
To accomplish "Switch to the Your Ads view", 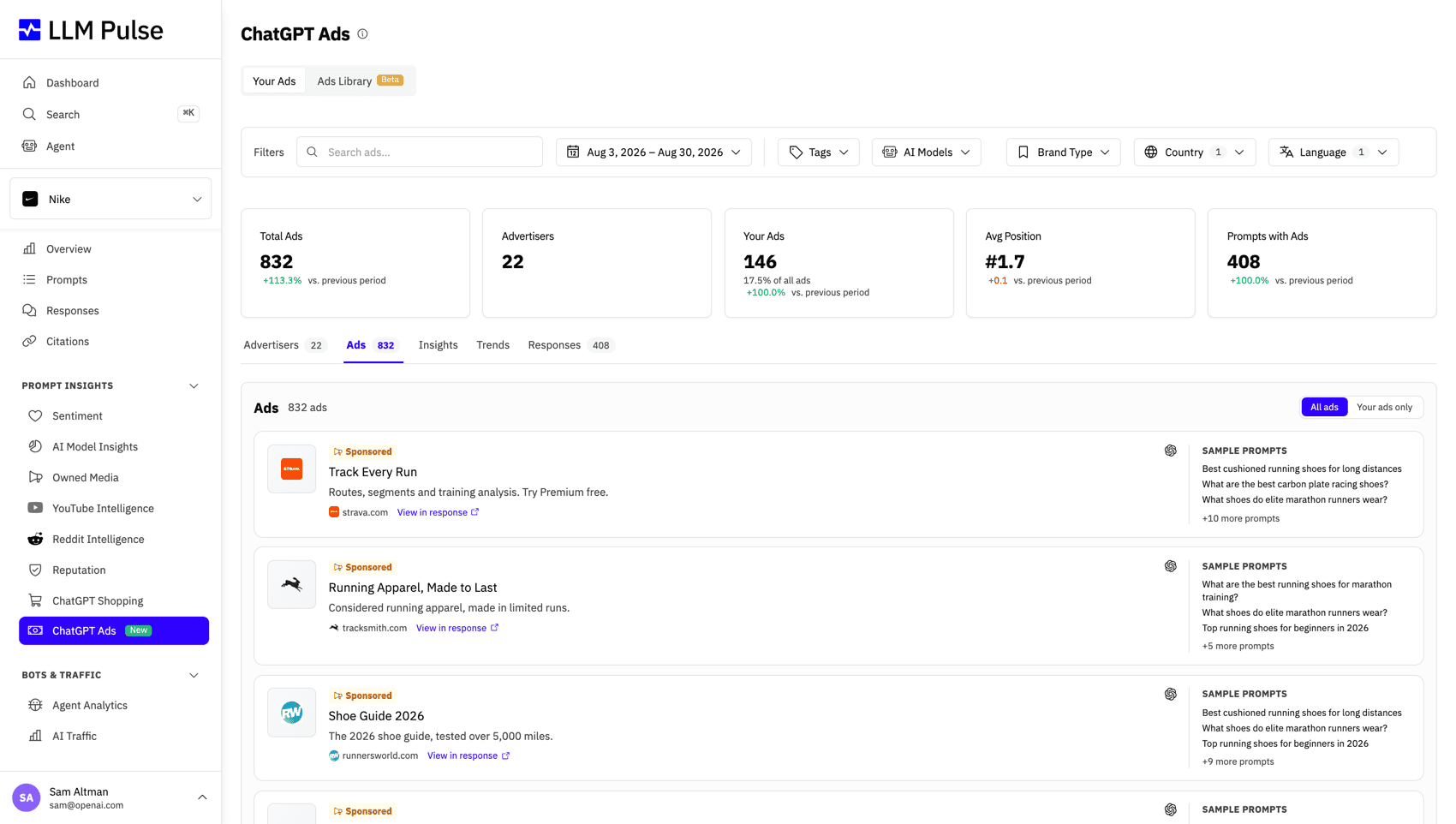I will [274, 81].
